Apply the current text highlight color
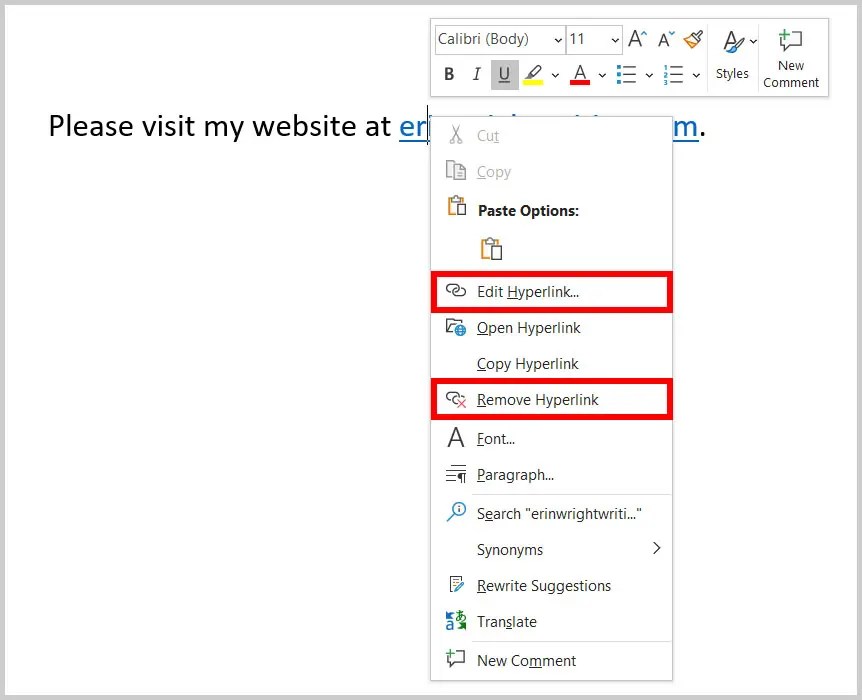Image resolution: width=862 pixels, height=700 pixels. tap(532, 74)
